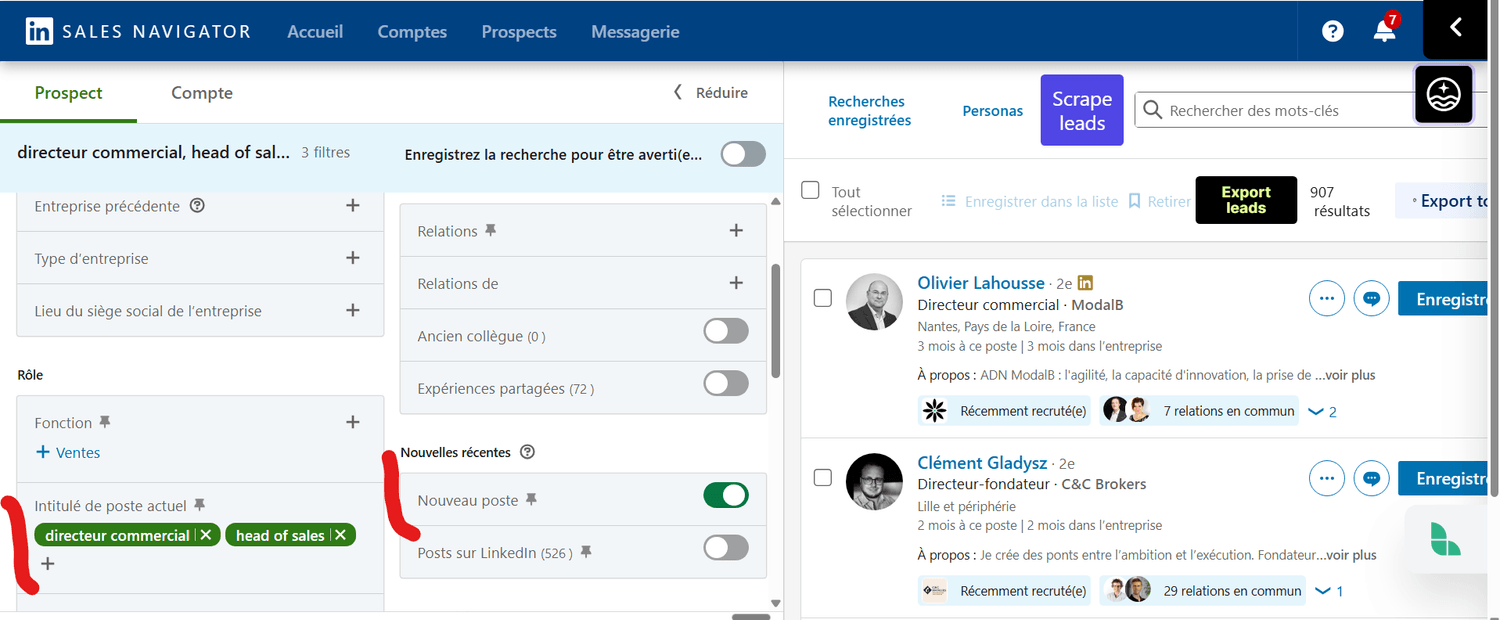Enable the Posts sur LinkedIn toggle
The width and height of the screenshot is (1500, 620).
[726, 547]
